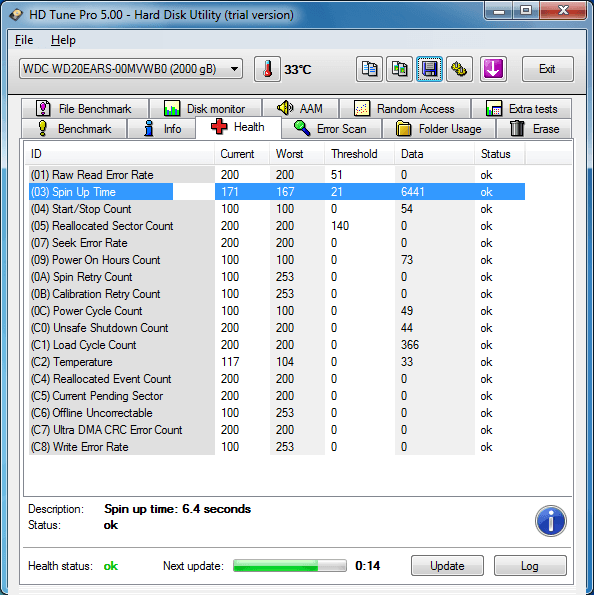Click the thermometer temperature icon
The image size is (594, 595).
(268, 69)
